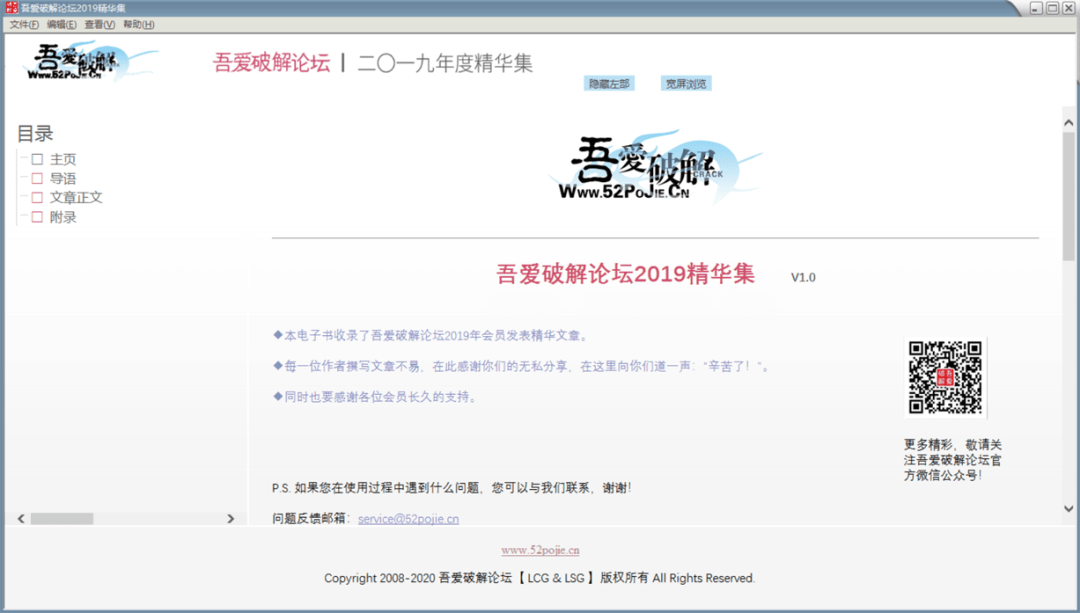Click the content pane scroll-up arrow
This screenshot has width=1080, height=613.
pos(1068,123)
